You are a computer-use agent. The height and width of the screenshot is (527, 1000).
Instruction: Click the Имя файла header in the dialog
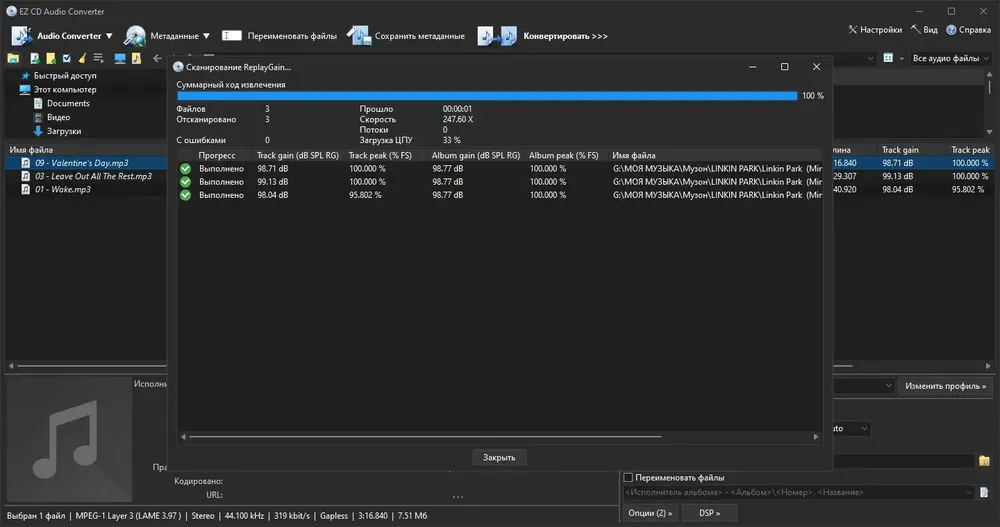pyautogui.click(x=634, y=155)
